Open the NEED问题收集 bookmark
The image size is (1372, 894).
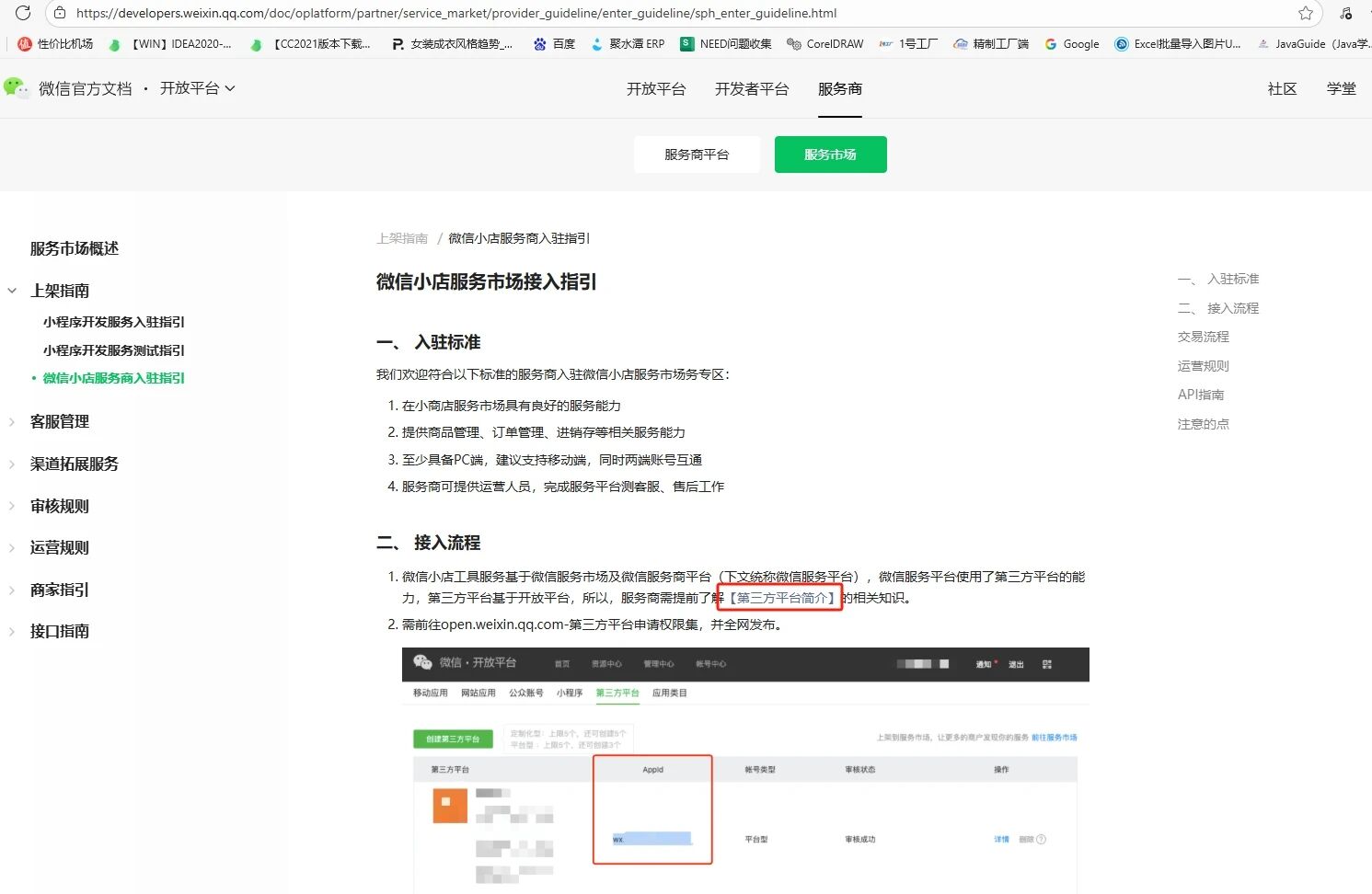[726, 43]
